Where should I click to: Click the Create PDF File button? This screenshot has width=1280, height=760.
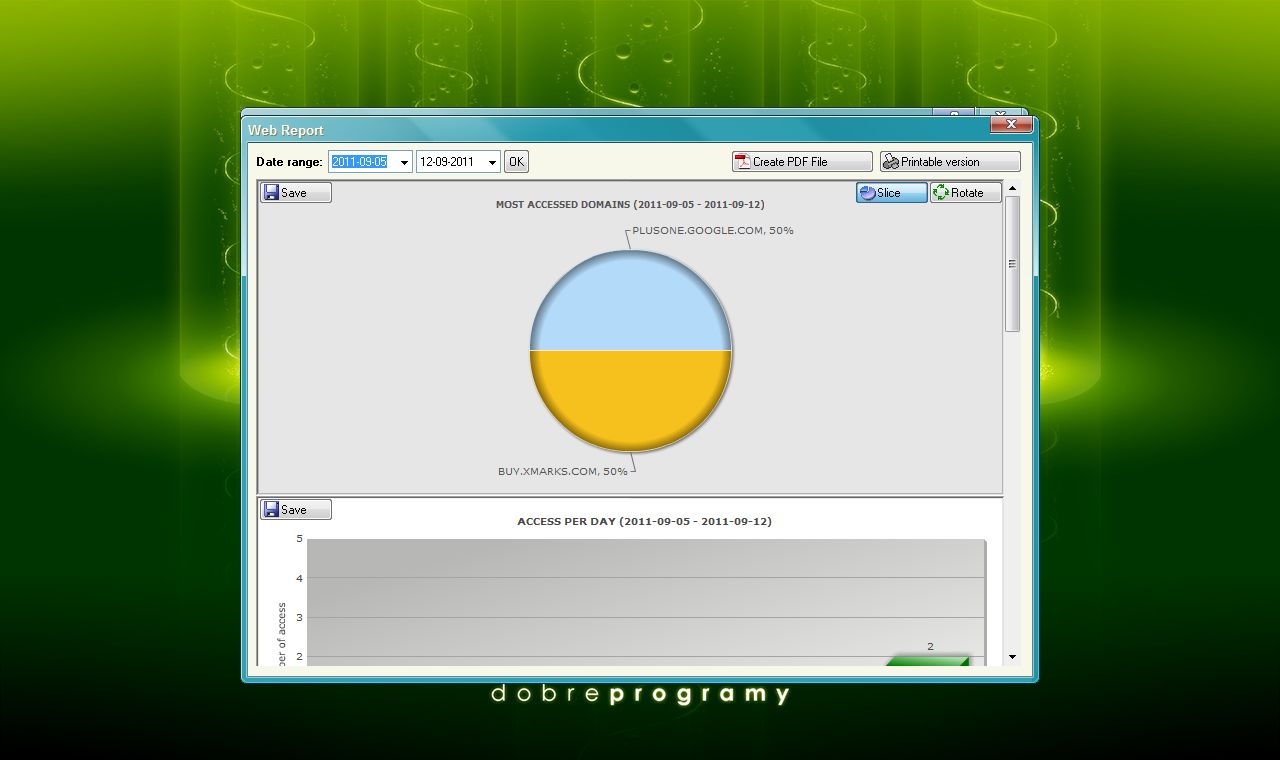pyautogui.click(x=802, y=162)
